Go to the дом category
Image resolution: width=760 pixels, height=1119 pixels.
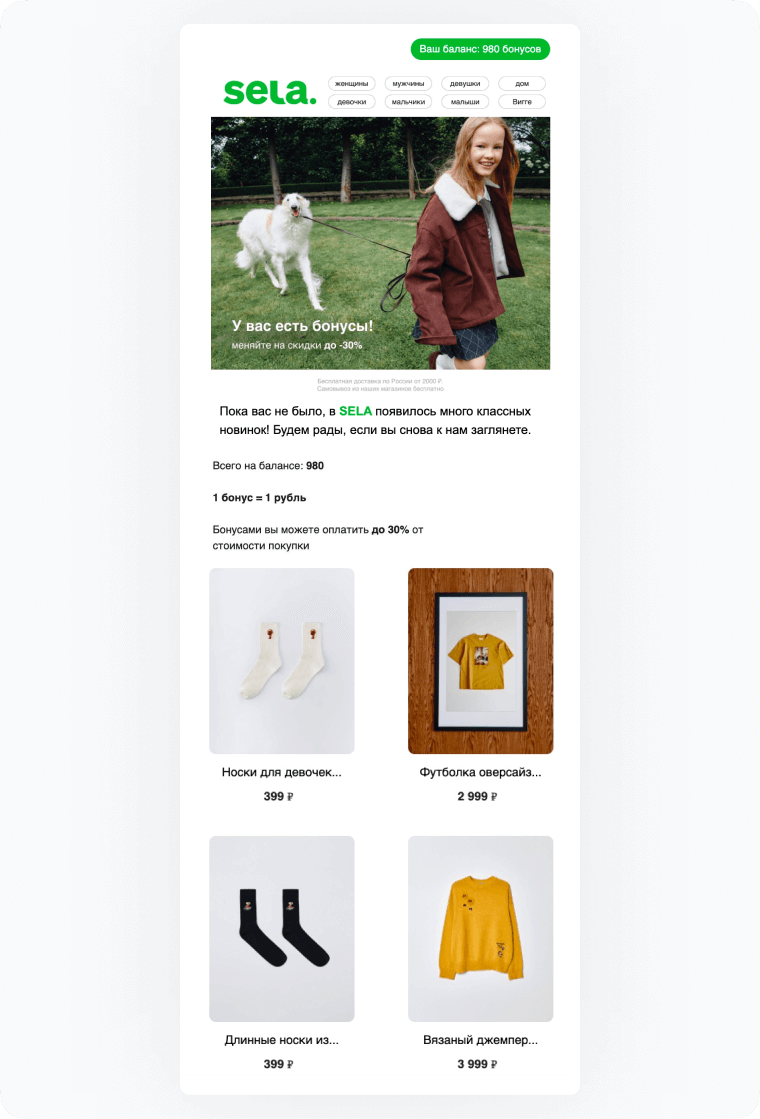tap(522, 83)
